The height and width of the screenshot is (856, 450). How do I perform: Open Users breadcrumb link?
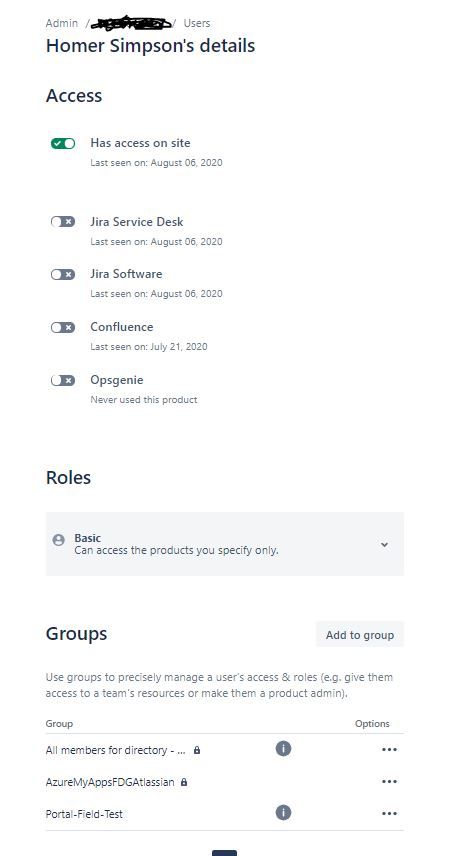pyautogui.click(x=197, y=23)
